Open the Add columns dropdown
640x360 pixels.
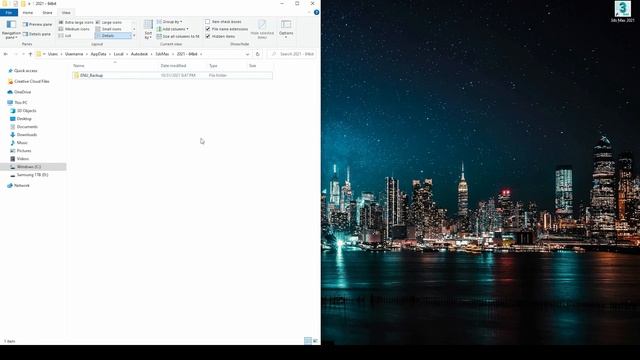pos(173,29)
